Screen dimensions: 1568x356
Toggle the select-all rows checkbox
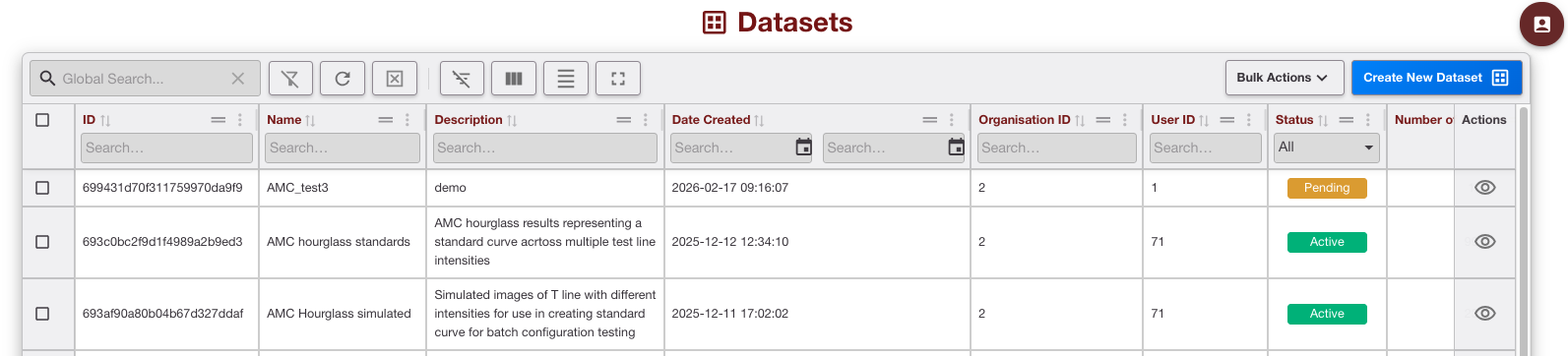click(x=42, y=120)
